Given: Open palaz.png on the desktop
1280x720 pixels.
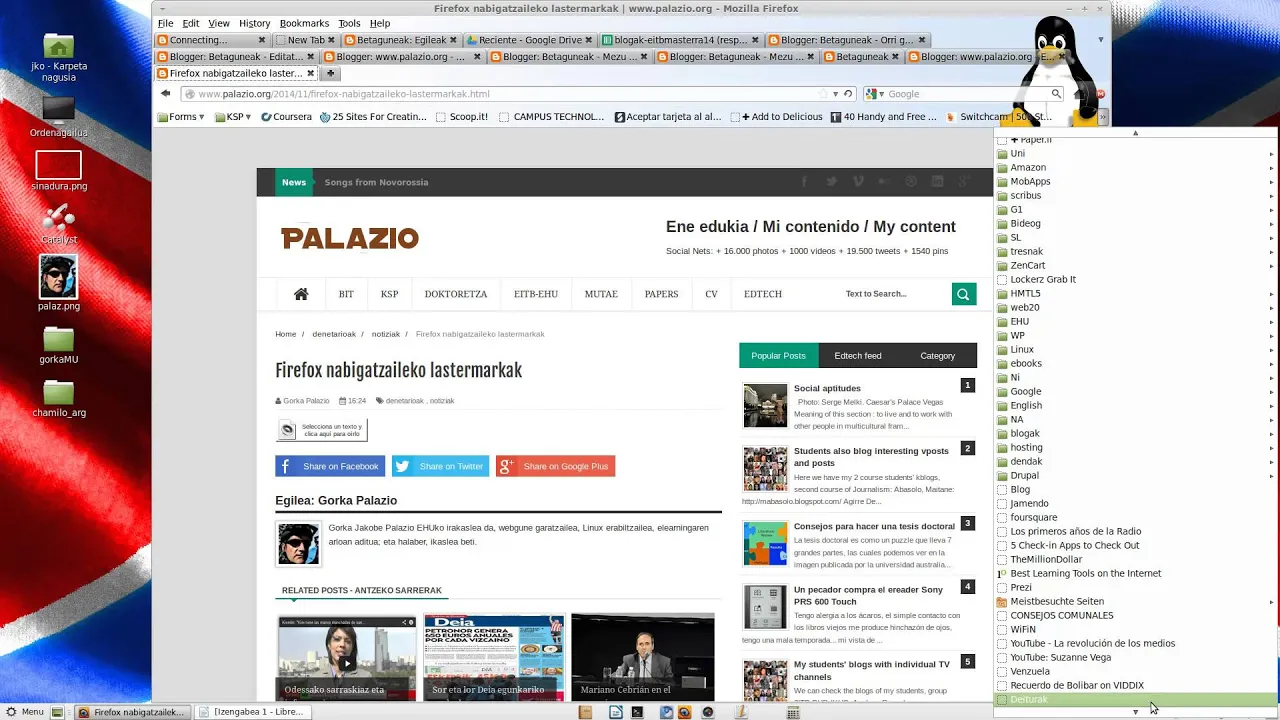Looking at the screenshot, I should (x=59, y=283).
